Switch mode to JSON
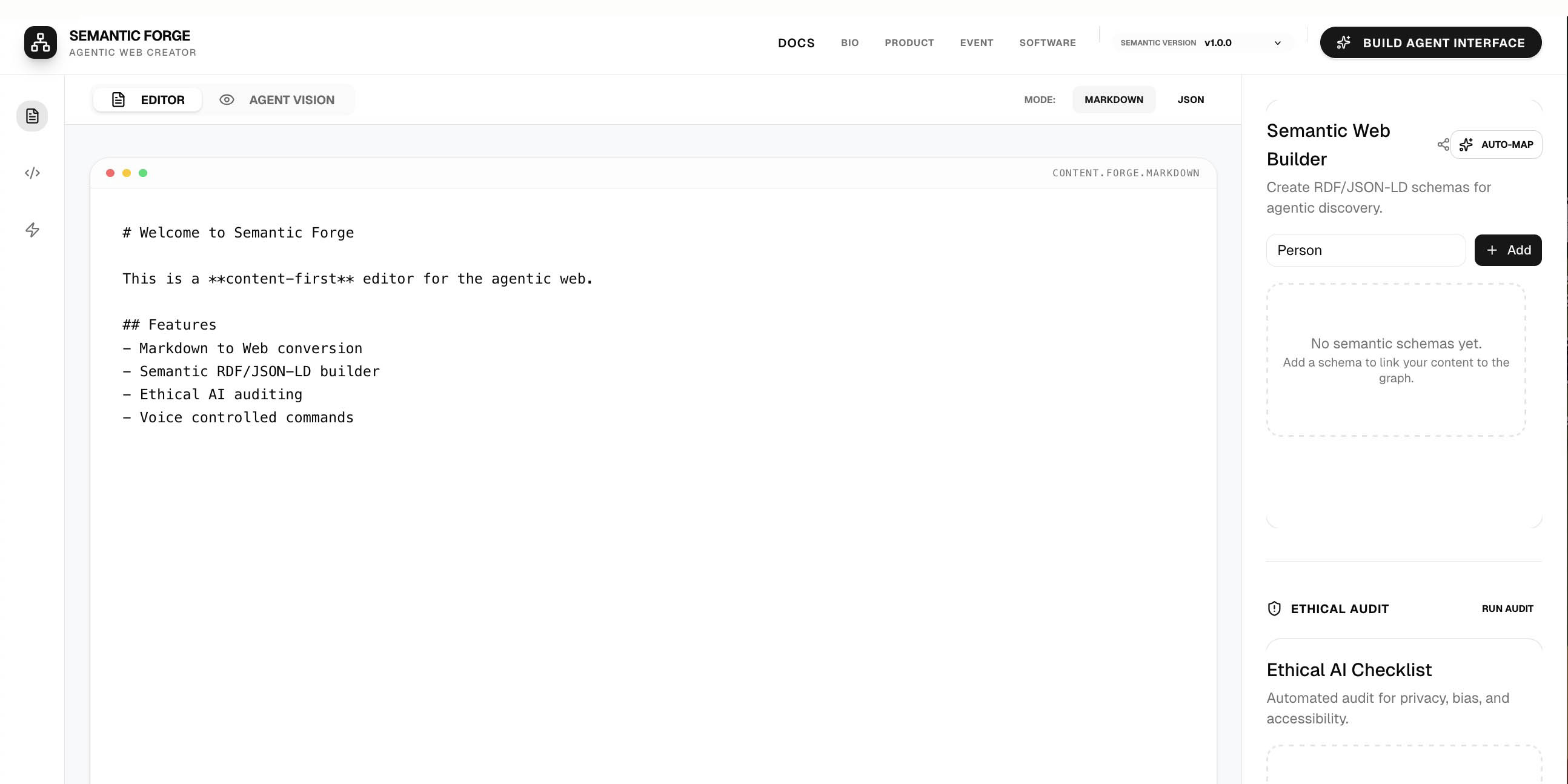 point(1190,99)
